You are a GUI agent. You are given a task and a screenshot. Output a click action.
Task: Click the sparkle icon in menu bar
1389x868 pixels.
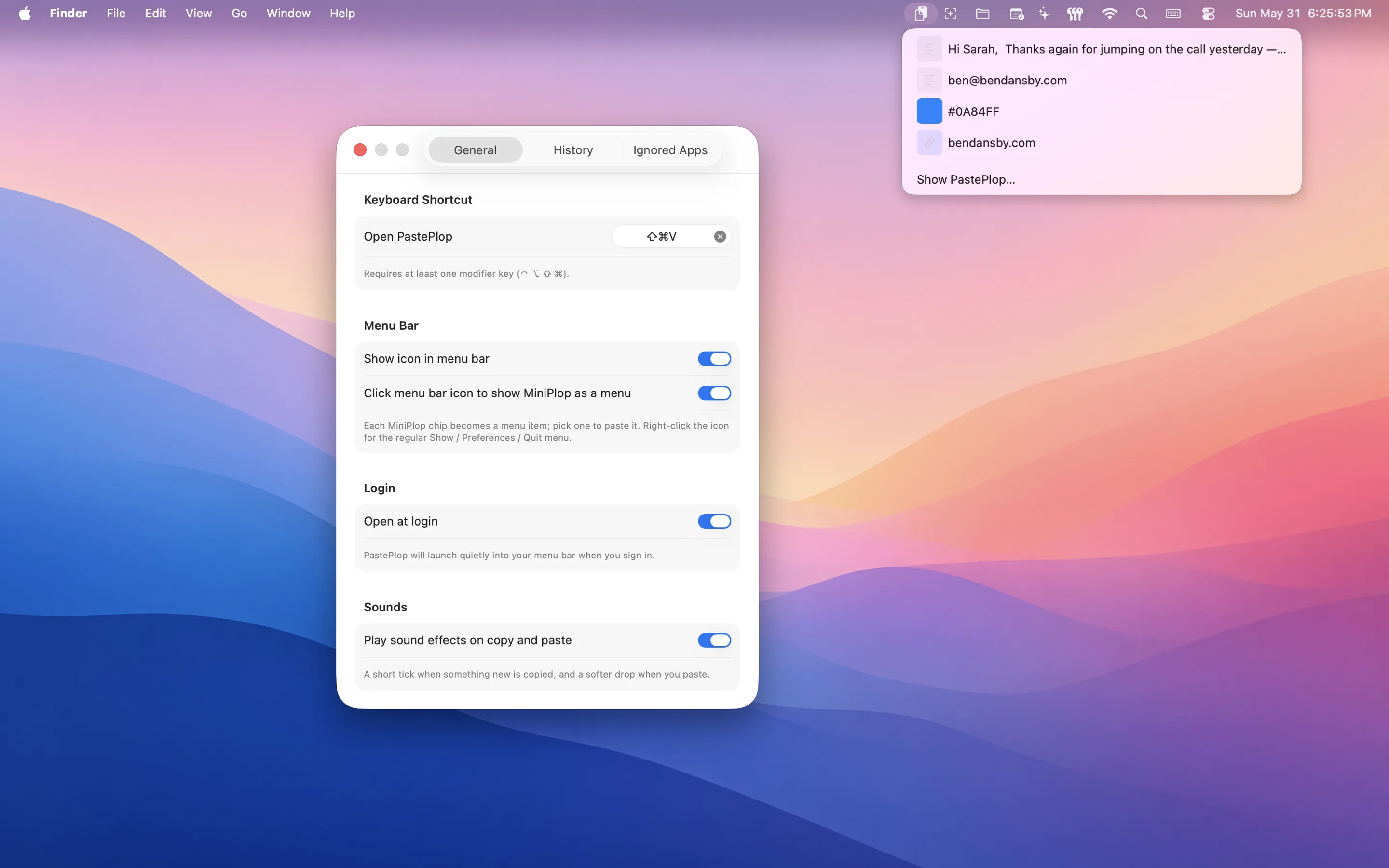pyautogui.click(x=1044, y=13)
